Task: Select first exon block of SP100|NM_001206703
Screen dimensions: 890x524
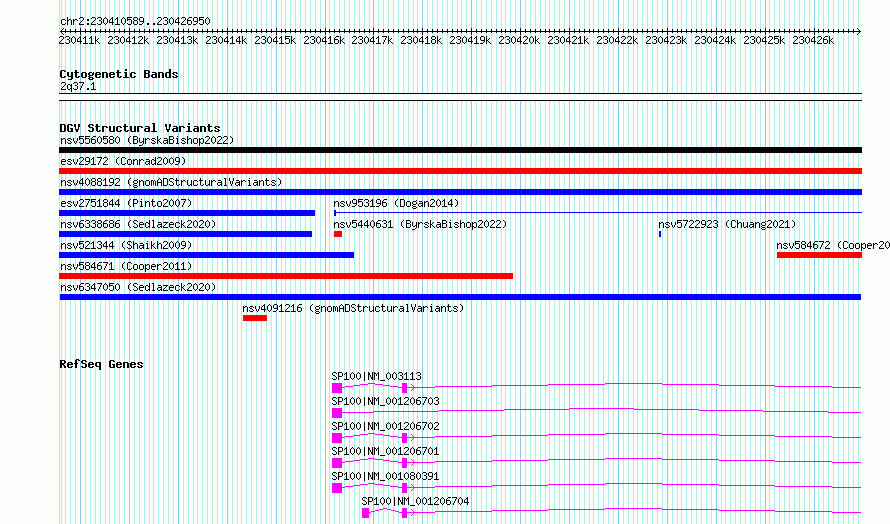Action: 337,413
